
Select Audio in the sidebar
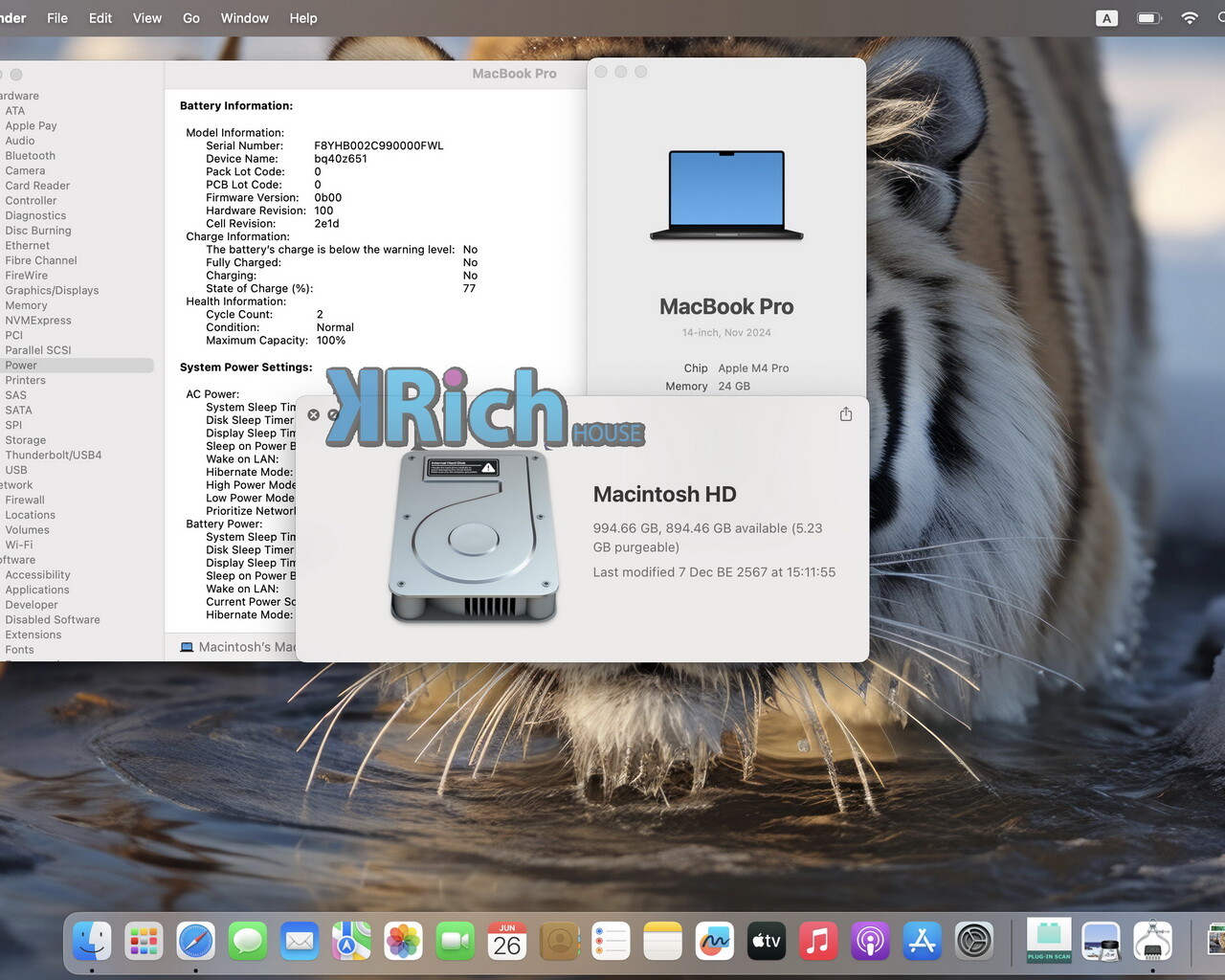click(20, 141)
